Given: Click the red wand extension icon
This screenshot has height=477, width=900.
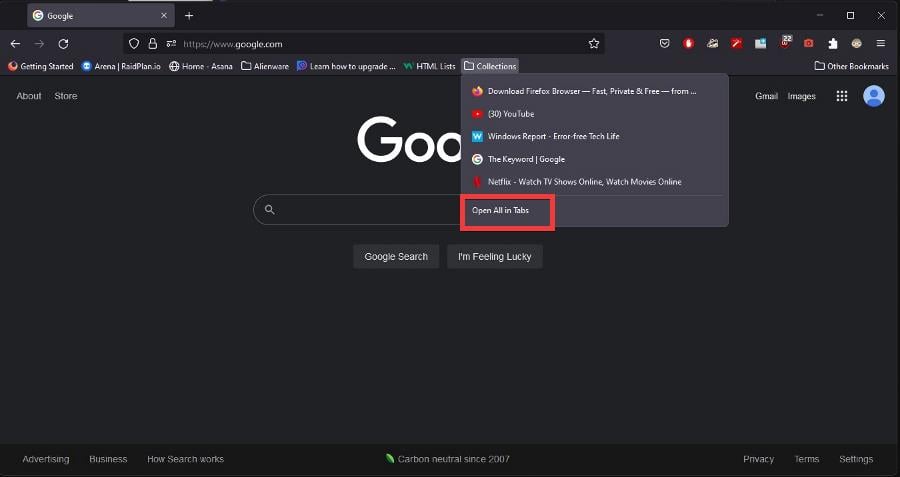Looking at the screenshot, I should [x=736, y=44].
